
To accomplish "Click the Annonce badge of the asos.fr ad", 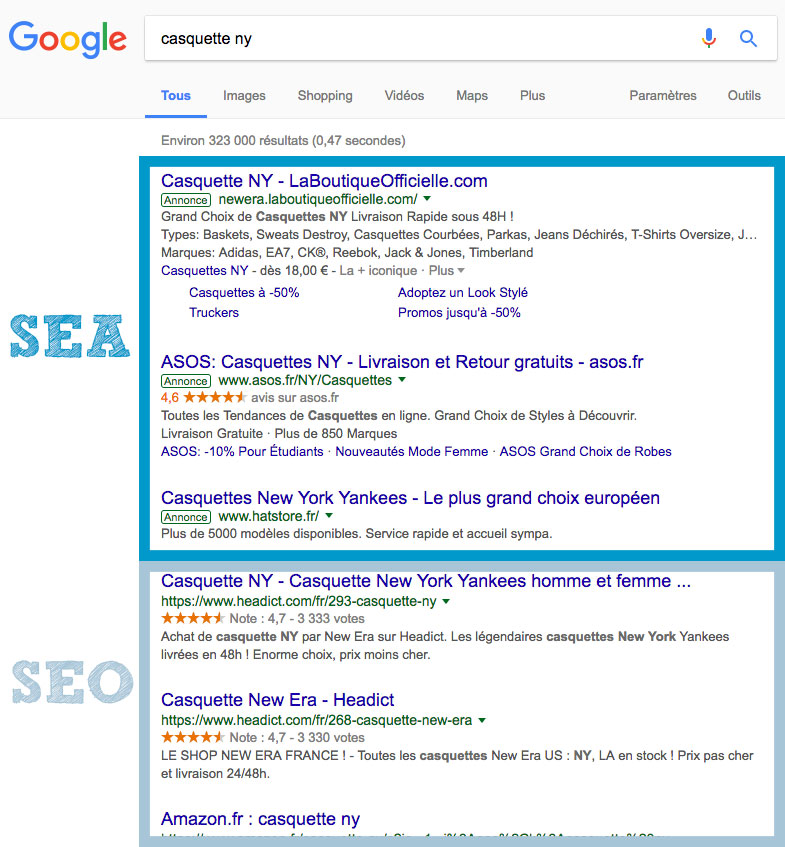I will [x=186, y=381].
